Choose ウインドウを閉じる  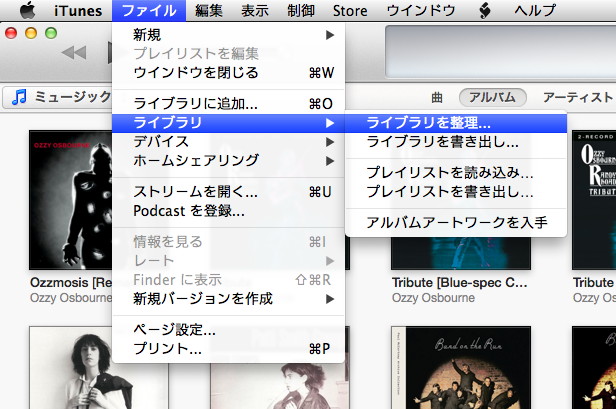point(228,73)
